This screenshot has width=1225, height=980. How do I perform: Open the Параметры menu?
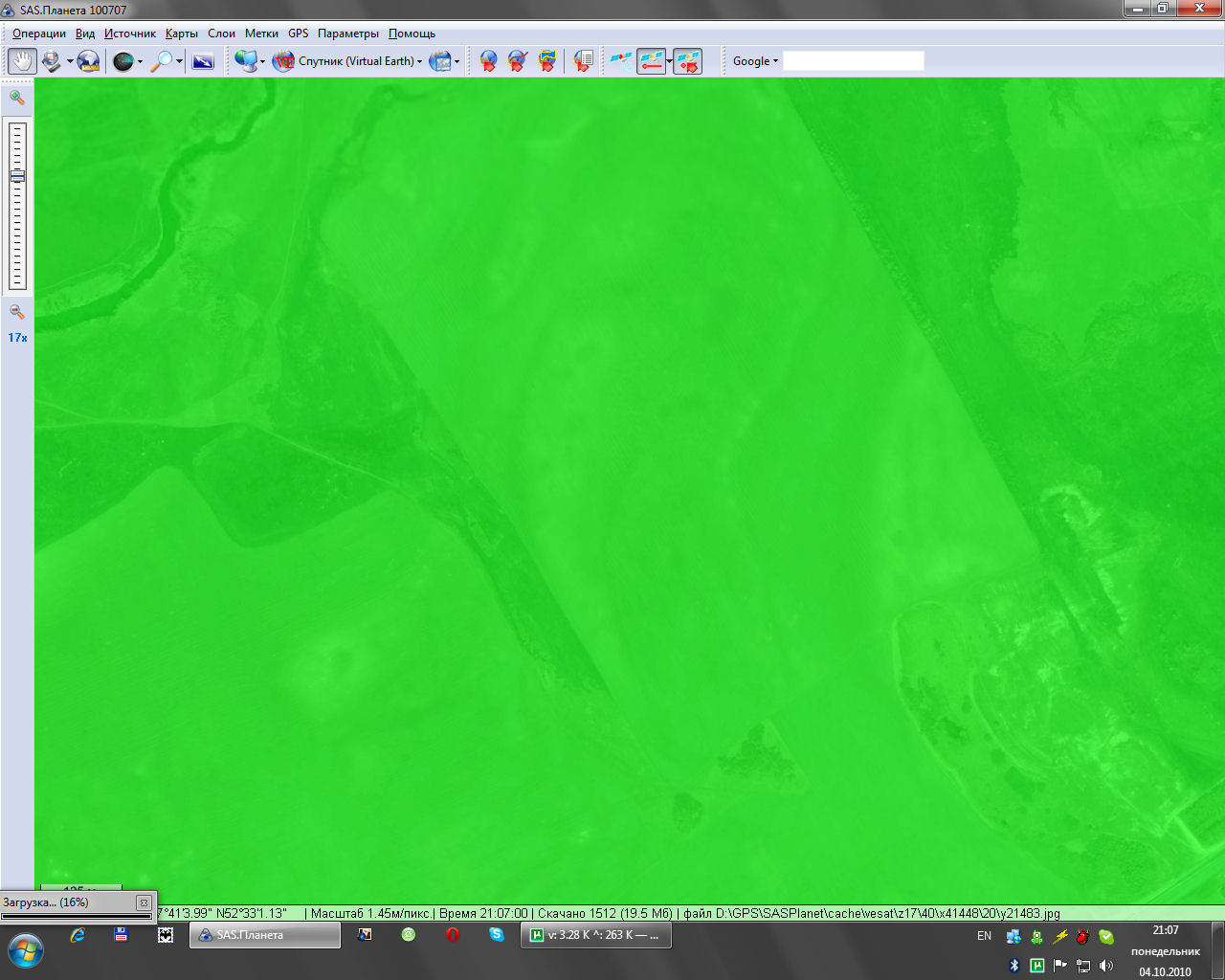click(347, 33)
